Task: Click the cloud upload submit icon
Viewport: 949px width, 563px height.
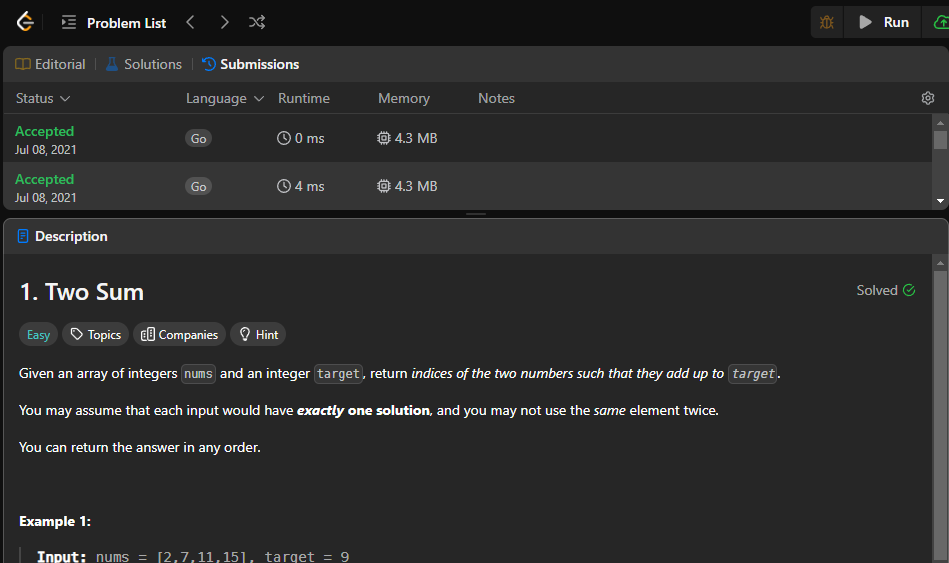Action: coord(939,22)
